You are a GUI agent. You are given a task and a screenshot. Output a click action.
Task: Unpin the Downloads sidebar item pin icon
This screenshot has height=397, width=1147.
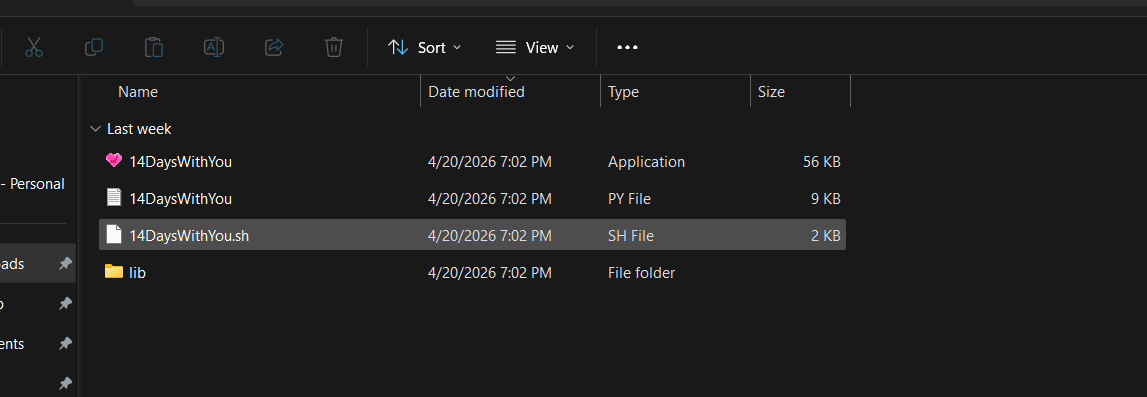pyautogui.click(x=65, y=264)
